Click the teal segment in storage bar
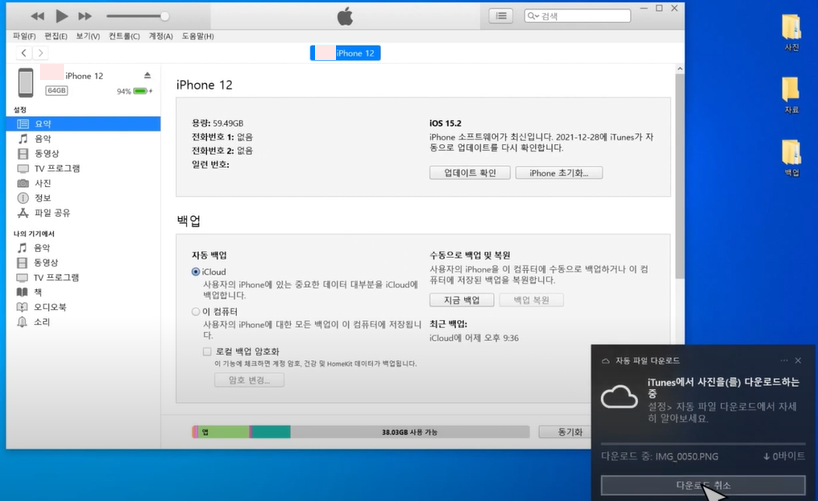818x501 pixels. point(271,432)
